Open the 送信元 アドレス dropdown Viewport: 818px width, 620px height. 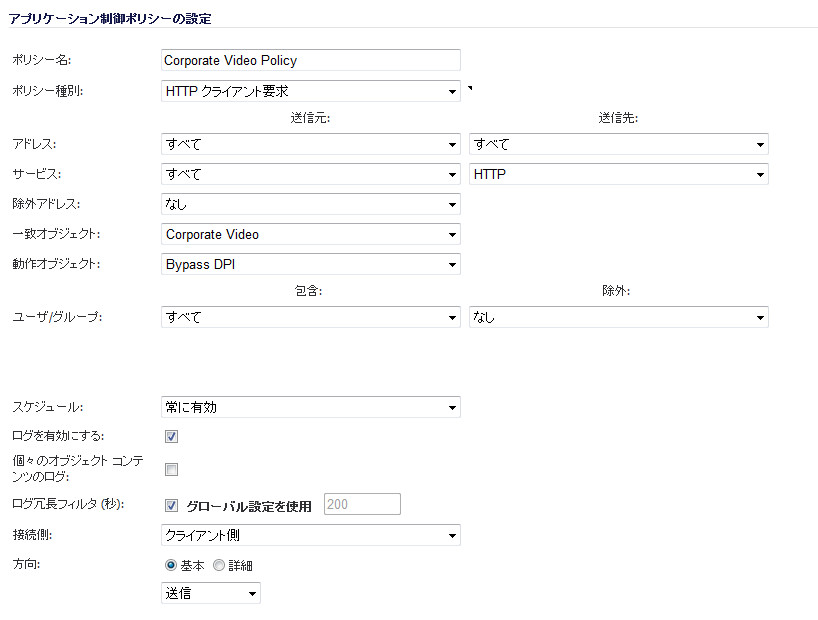(310, 144)
